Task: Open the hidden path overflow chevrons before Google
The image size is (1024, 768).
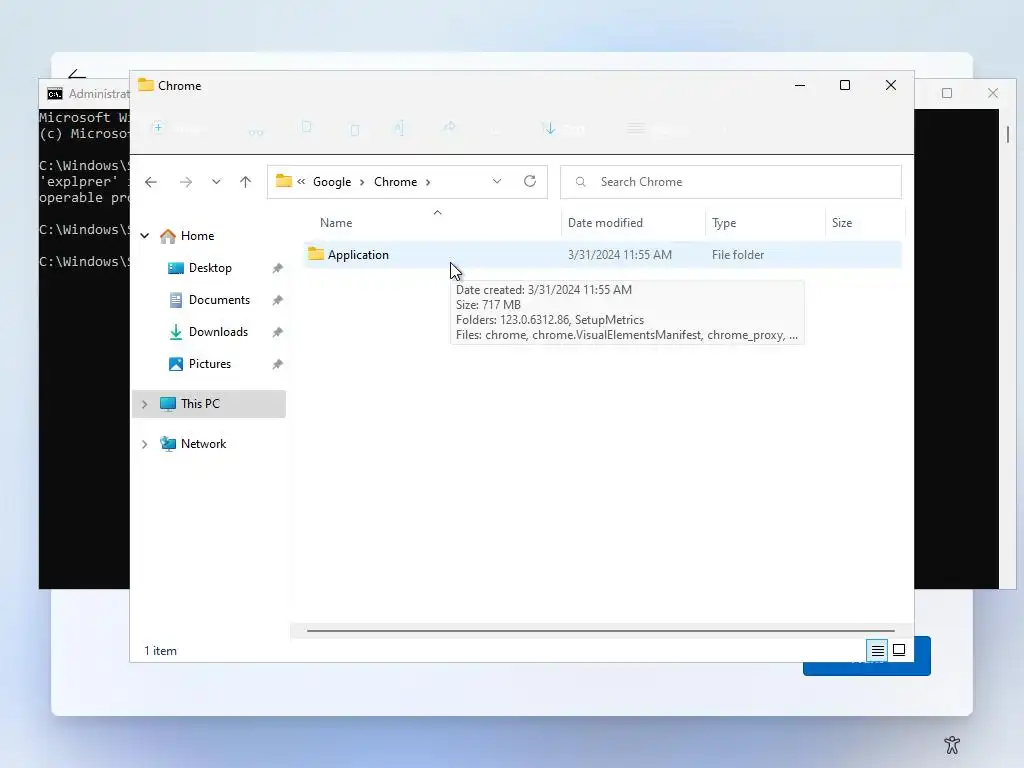Action: [x=301, y=182]
